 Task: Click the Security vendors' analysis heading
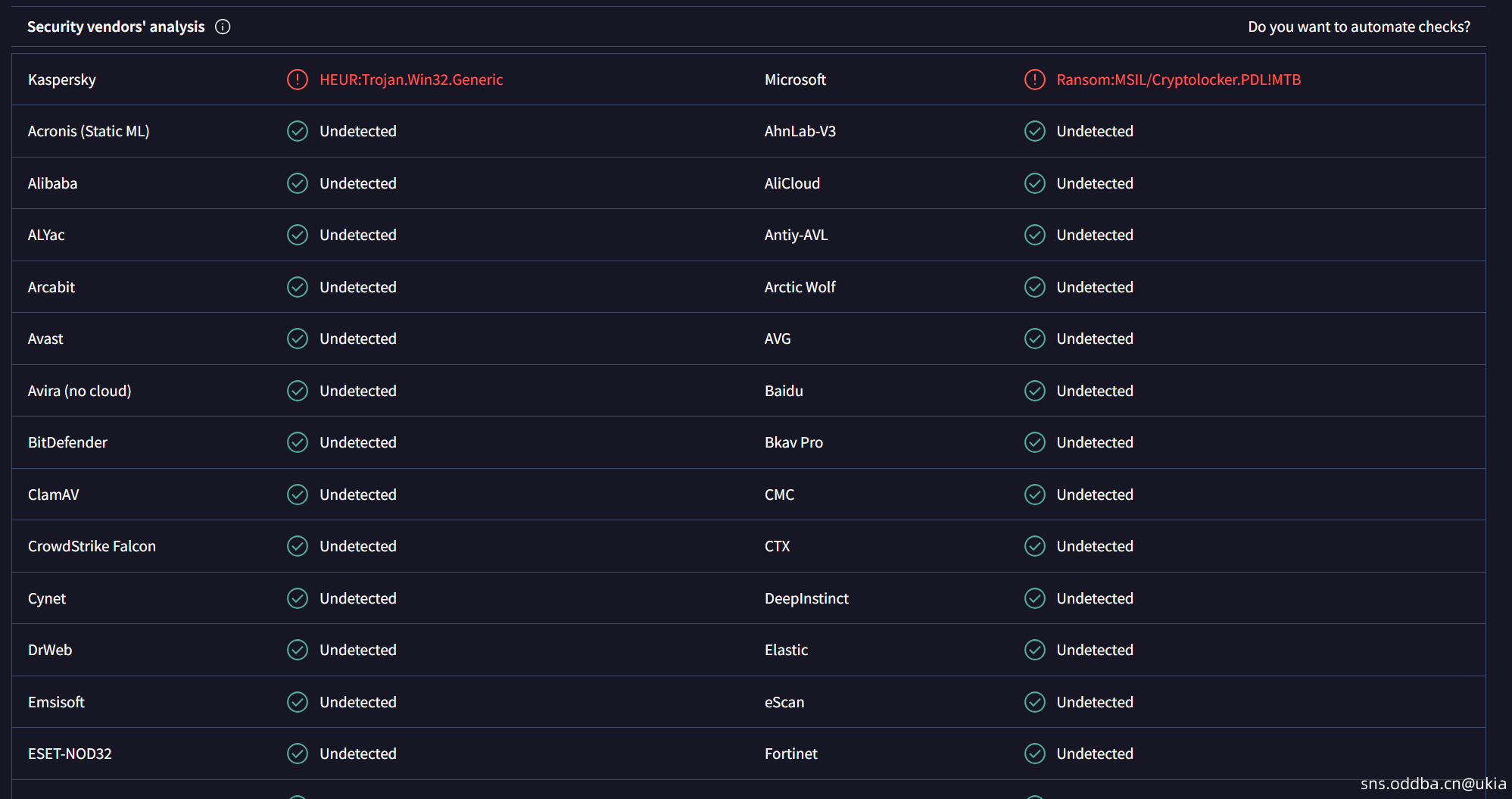click(116, 27)
